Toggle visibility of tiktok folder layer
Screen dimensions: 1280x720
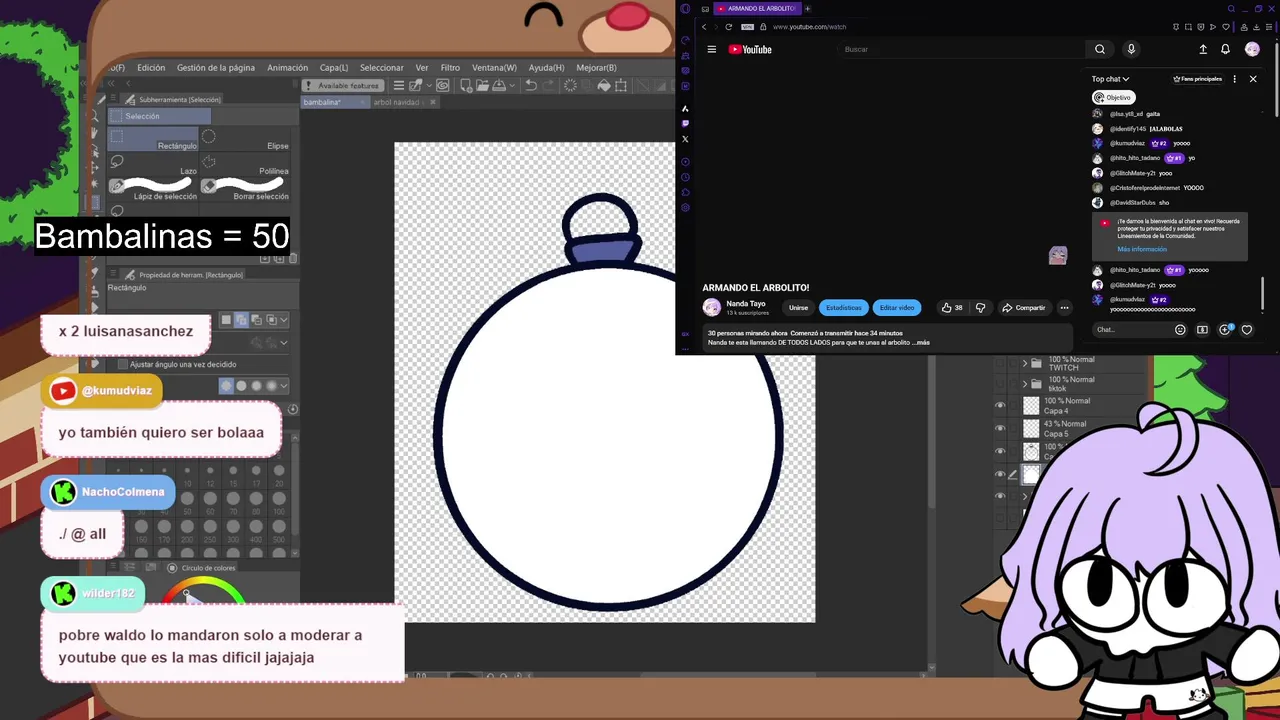tap(1000, 384)
